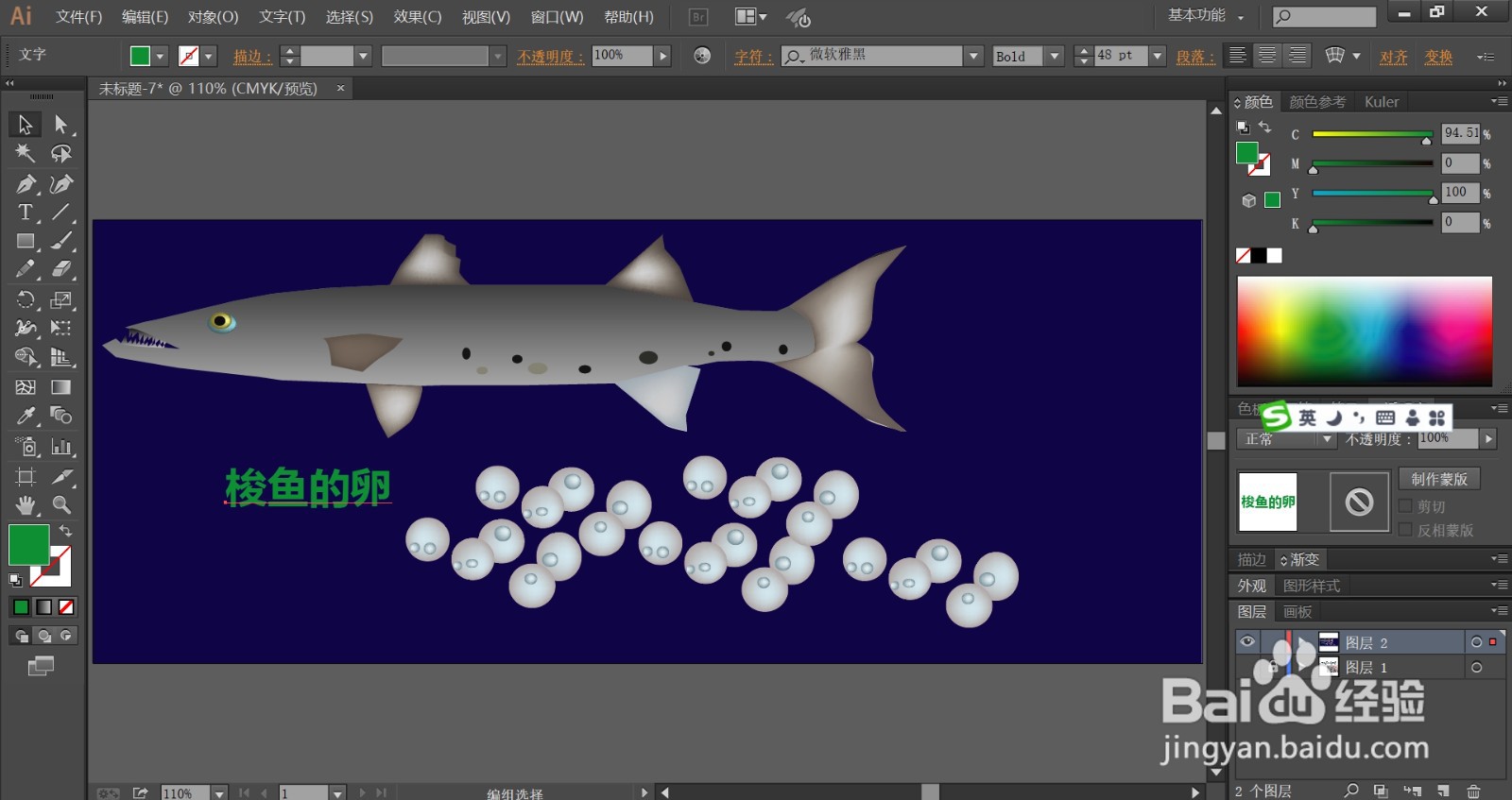Open the 对象(O) menu
The height and width of the screenshot is (800, 1512).
(213, 17)
